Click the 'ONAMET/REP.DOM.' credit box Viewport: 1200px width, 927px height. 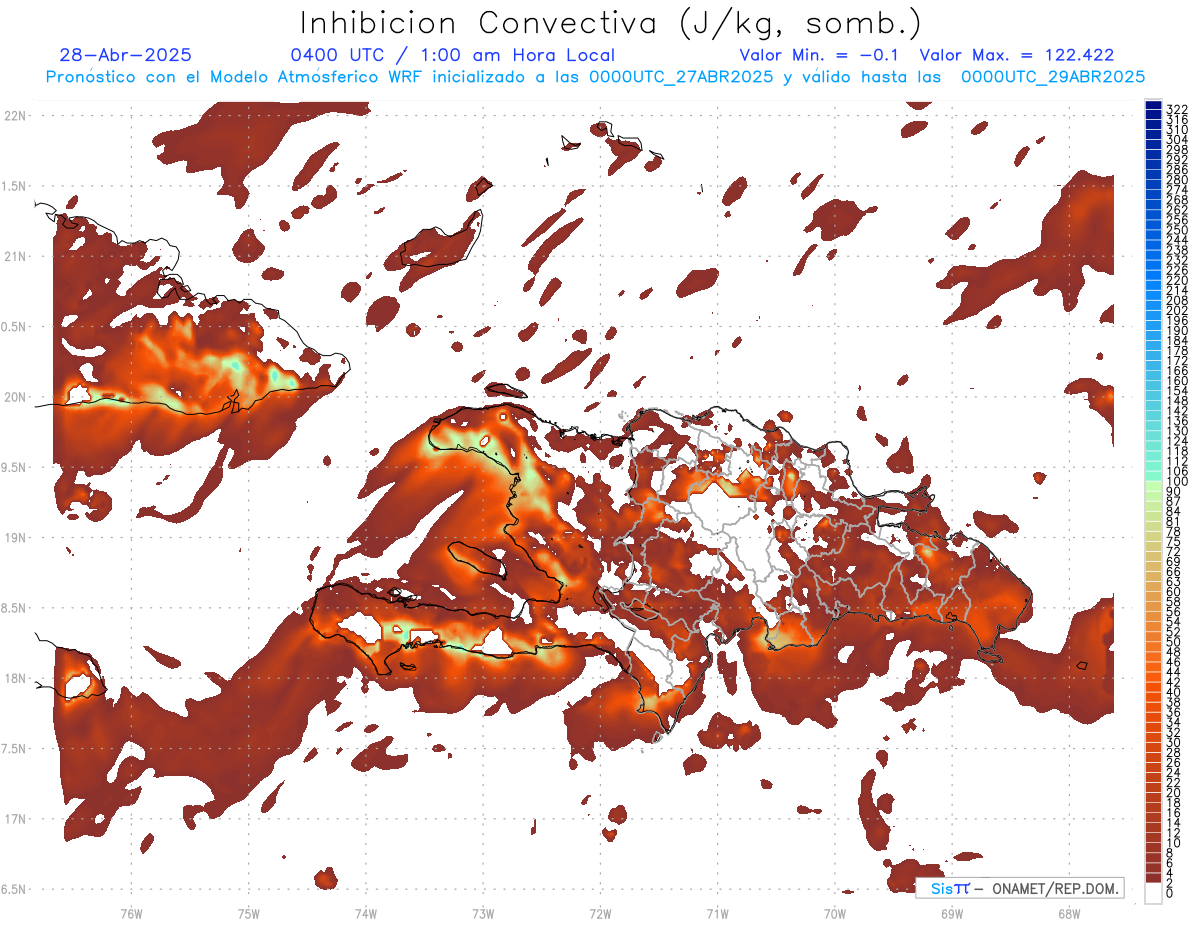[x=1019, y=888]
